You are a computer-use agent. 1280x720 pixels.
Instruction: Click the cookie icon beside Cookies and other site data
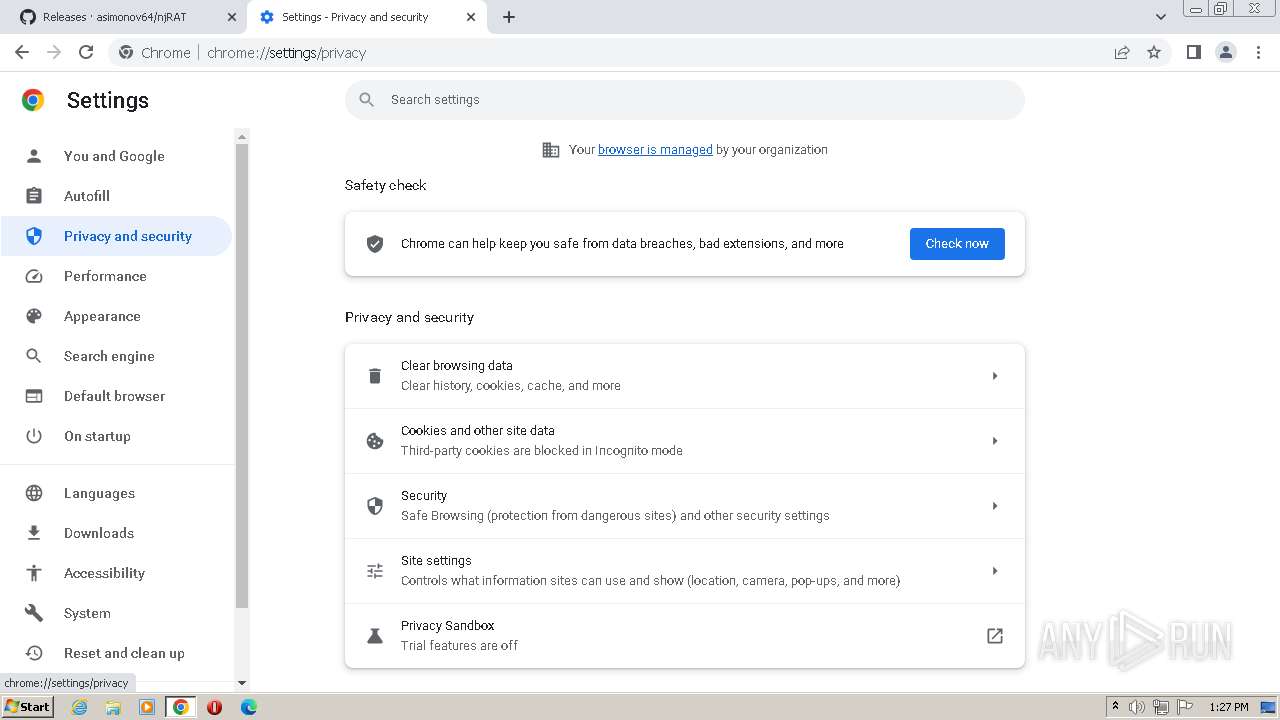pyautogui.click(x=375, y=441)
